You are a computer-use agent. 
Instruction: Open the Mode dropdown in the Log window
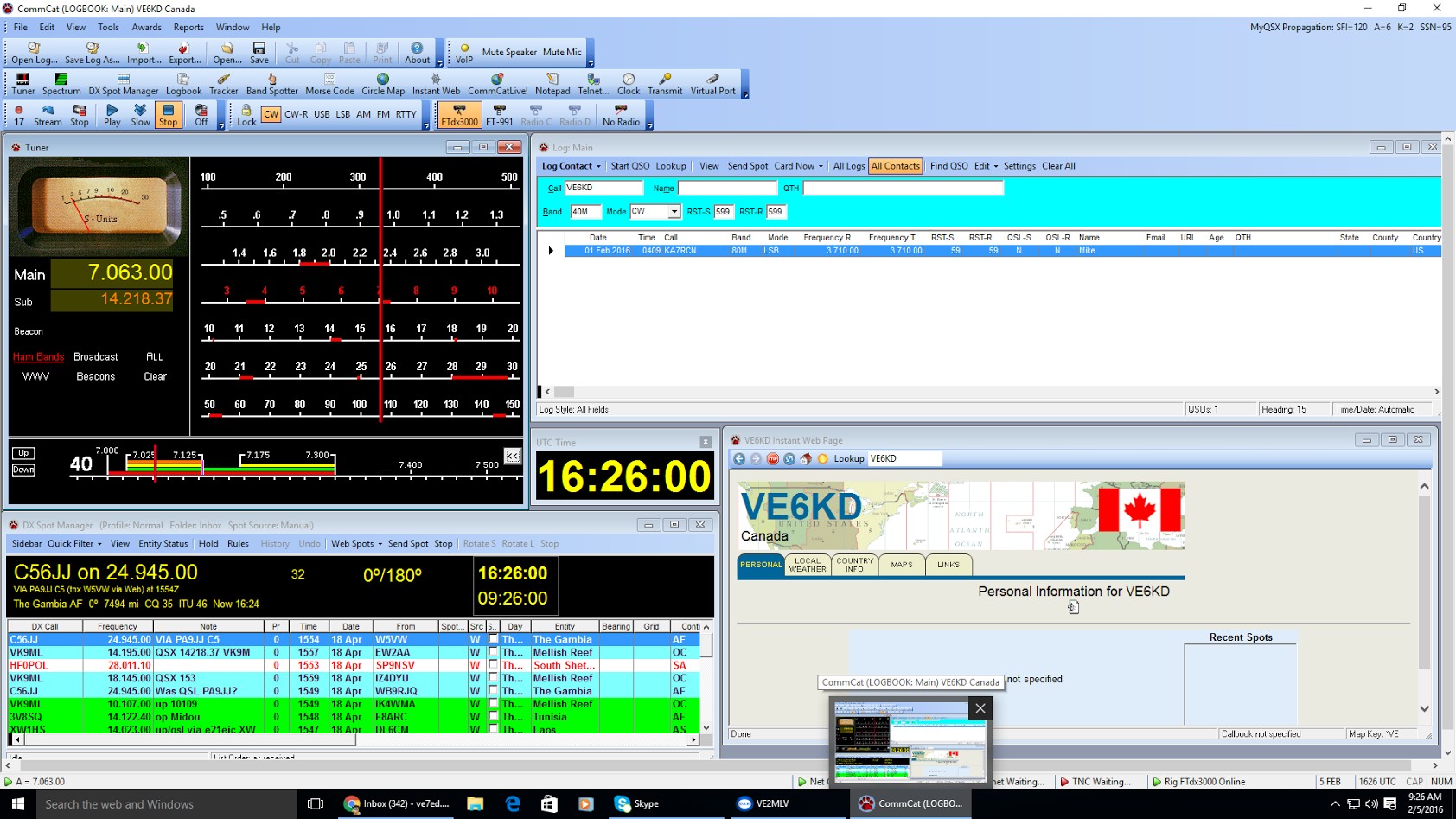coord(674,212)
